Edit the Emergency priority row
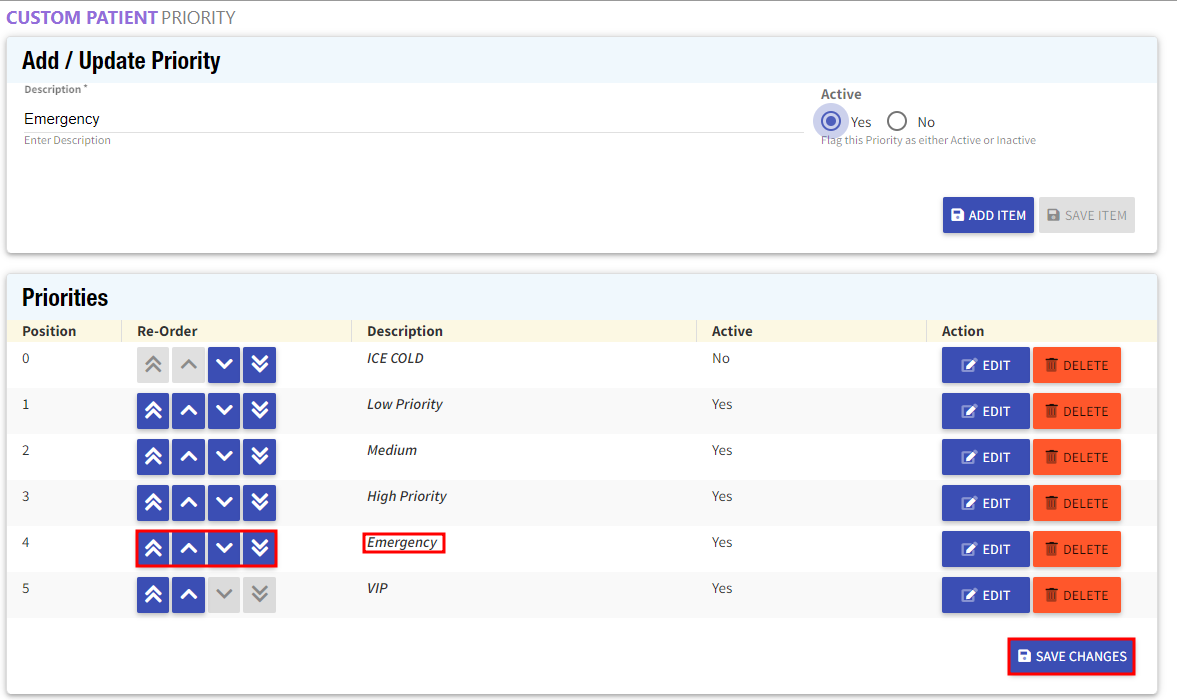 click(x=985, y=549)
